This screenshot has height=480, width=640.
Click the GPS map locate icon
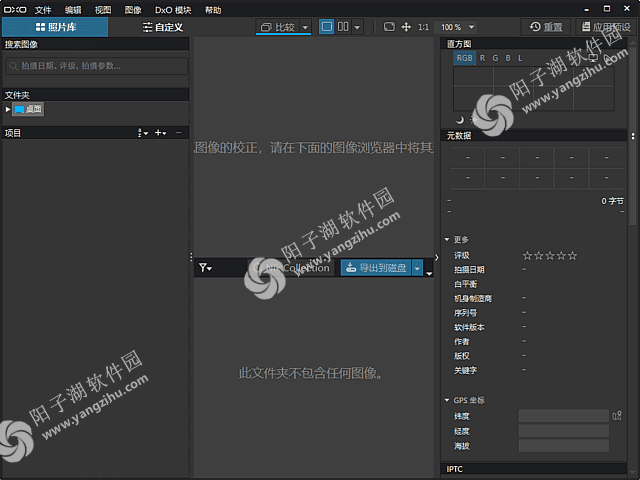coord(617,416)
